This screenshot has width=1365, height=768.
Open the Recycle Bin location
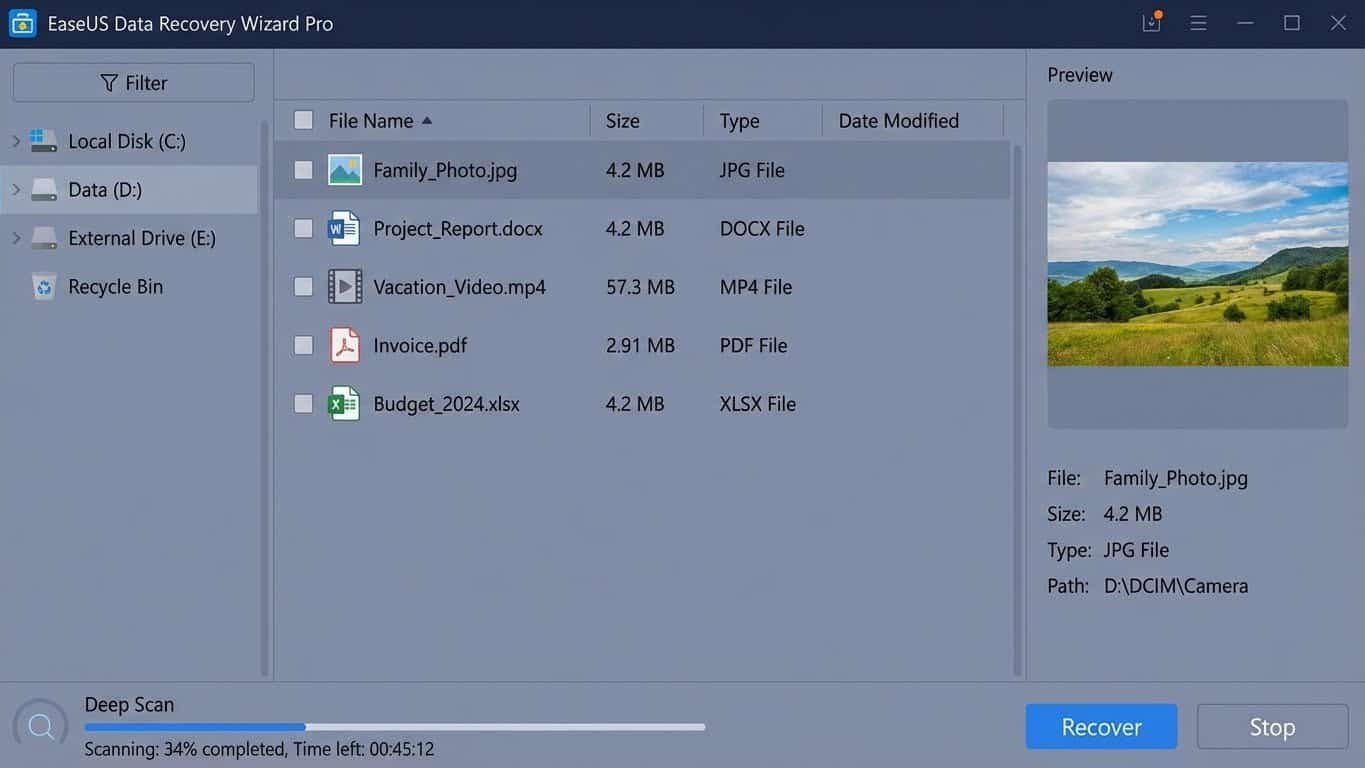(x=115, y=287)
